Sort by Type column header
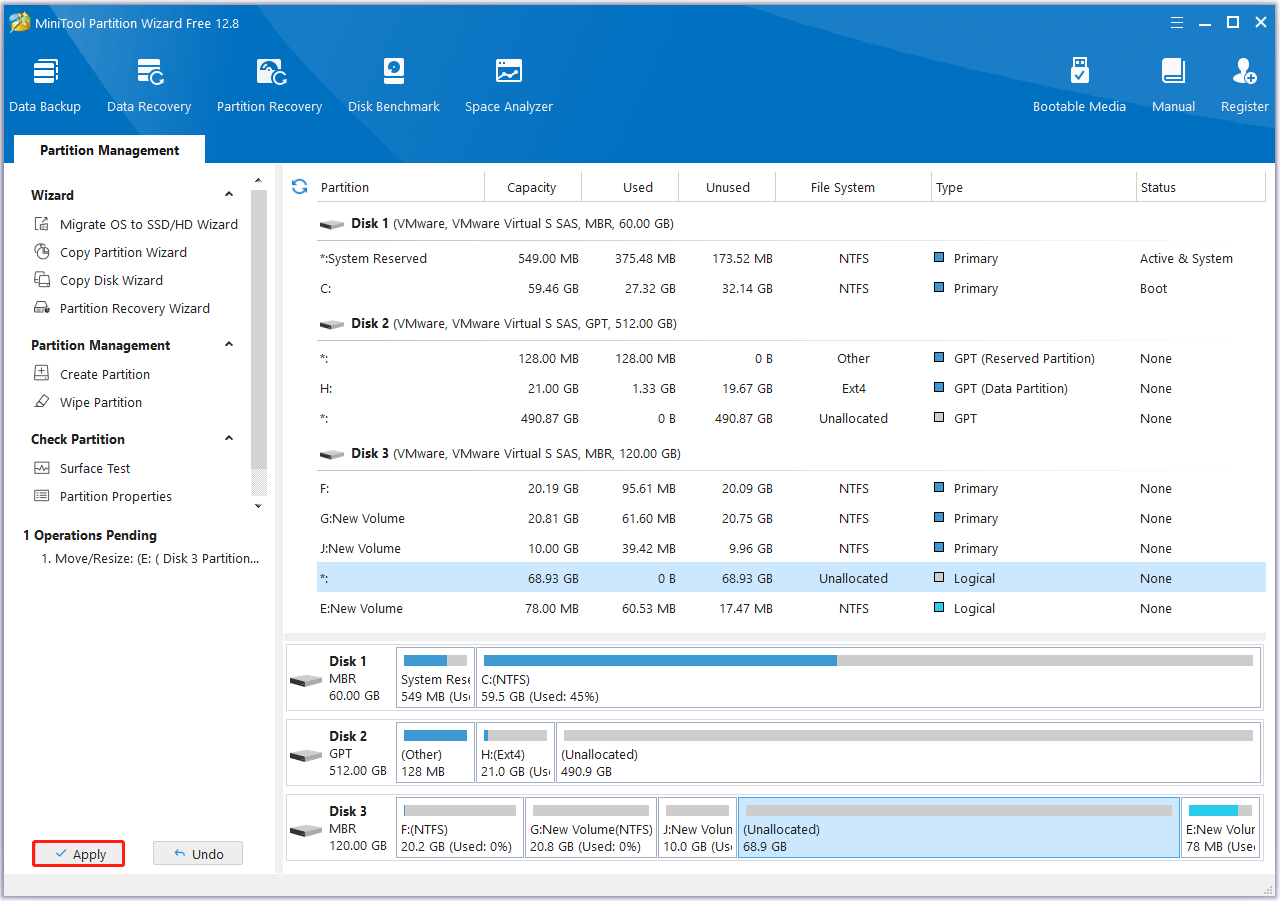 point(1034,187)
